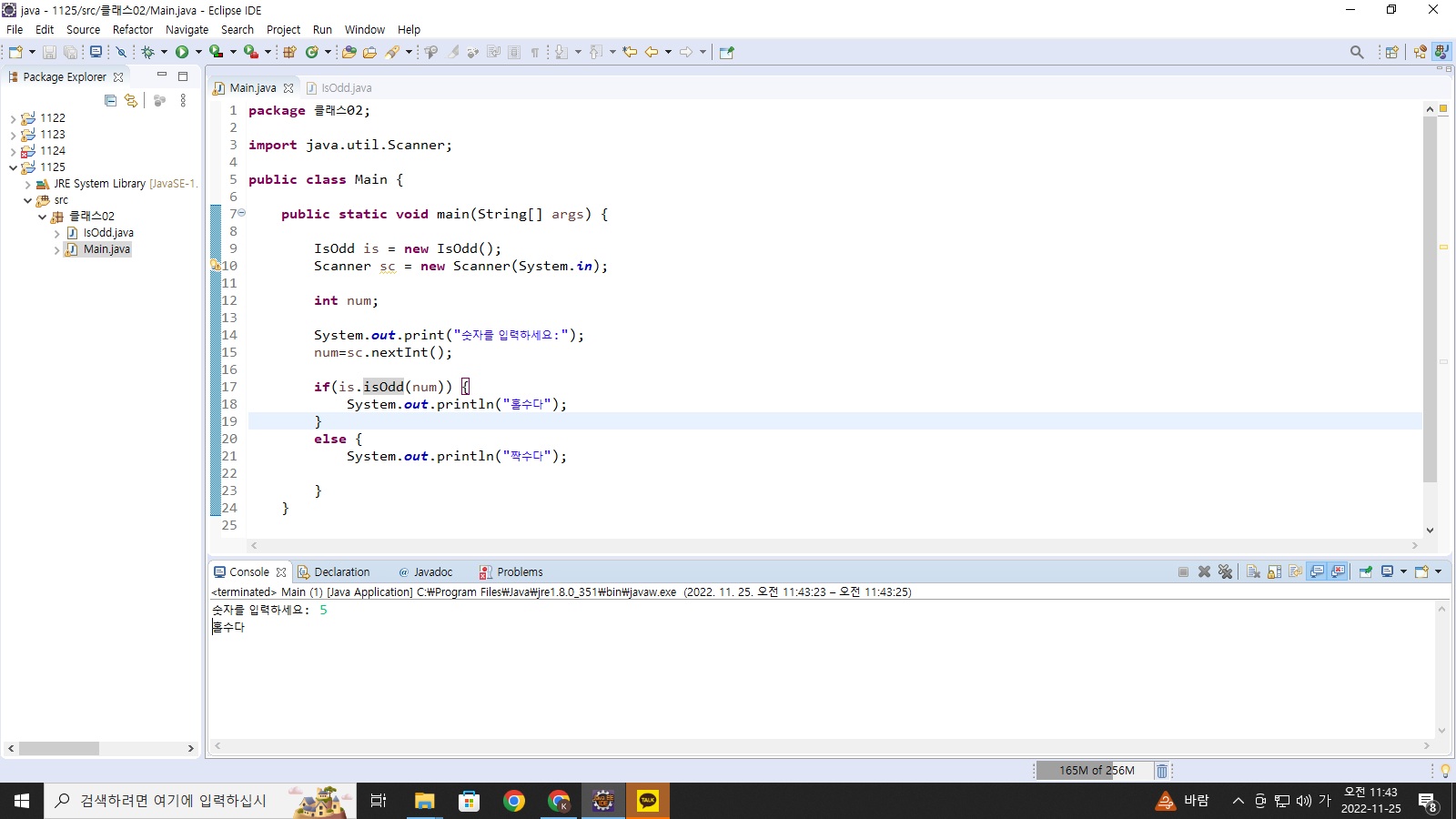Screen dimensions: 1456x819
Task: Expand the 1122 project node
Action: pos(13,118)
